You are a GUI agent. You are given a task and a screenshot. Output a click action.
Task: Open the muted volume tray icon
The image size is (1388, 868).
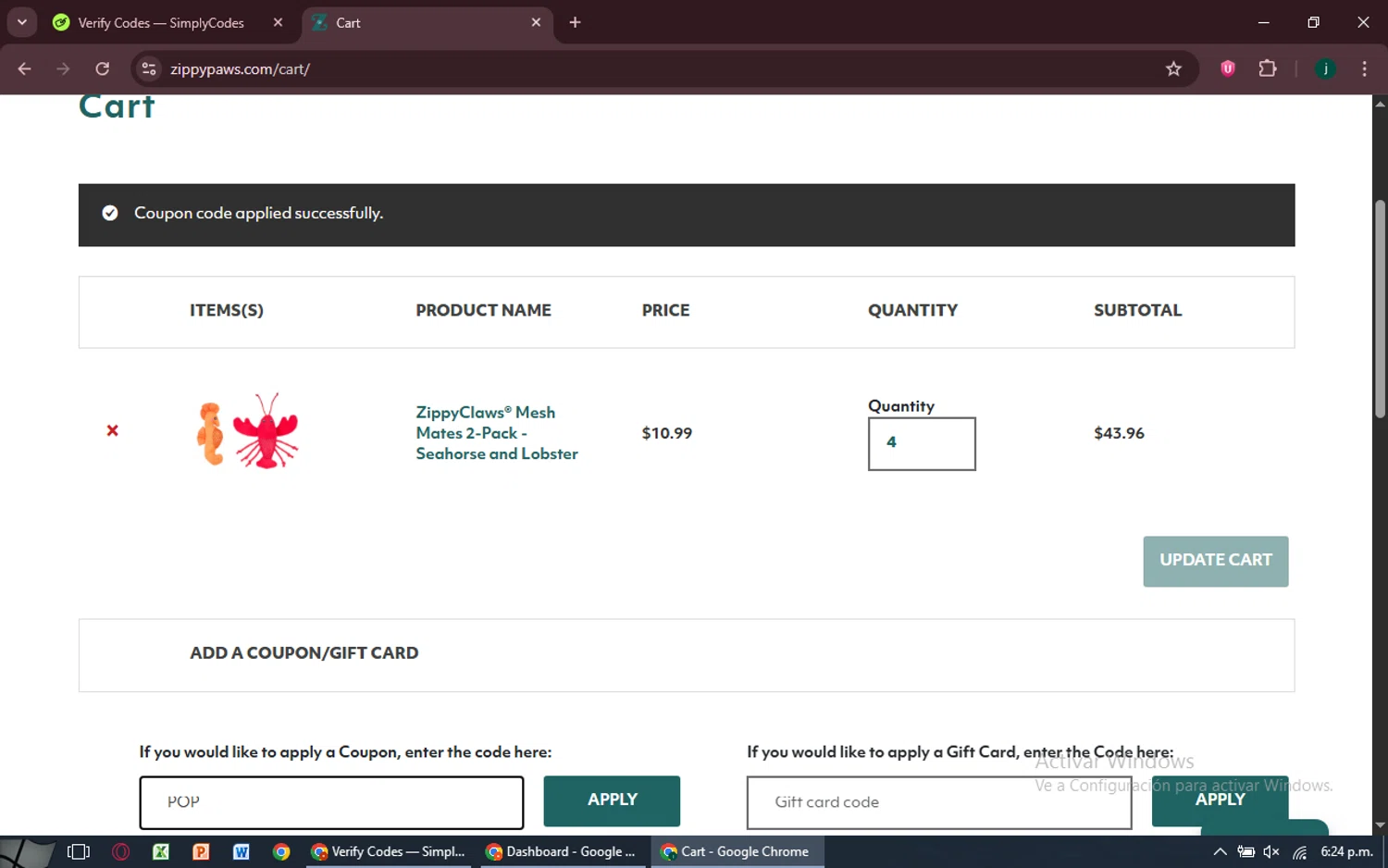click(1272, 851)
